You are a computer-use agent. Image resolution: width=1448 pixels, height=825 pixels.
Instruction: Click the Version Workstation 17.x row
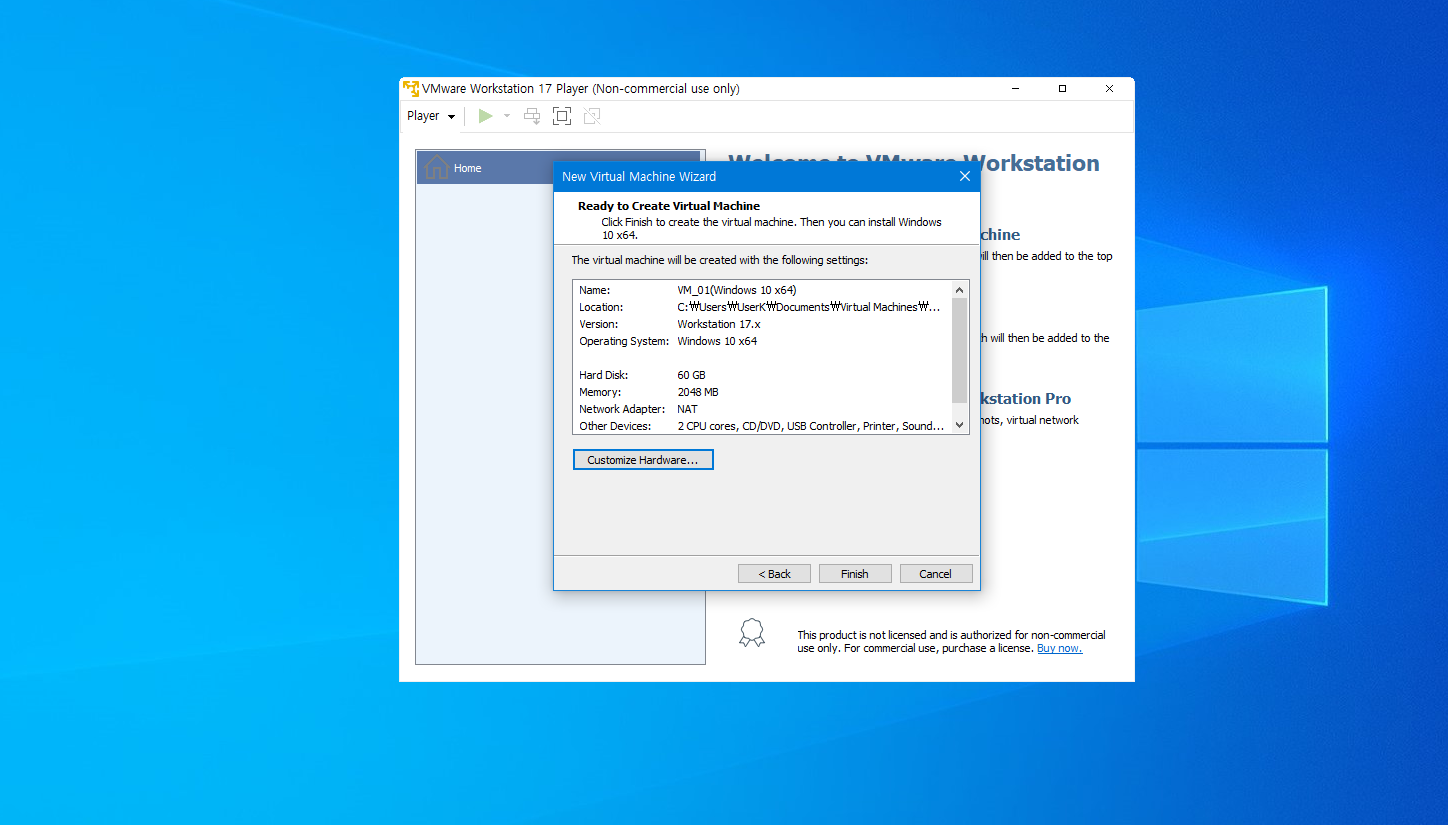pos(763,324)
